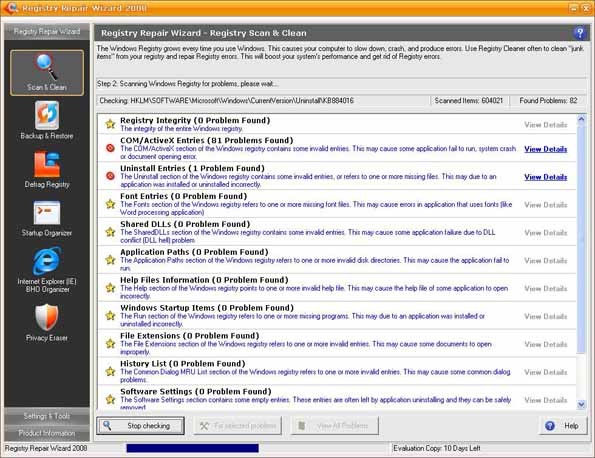
Task: Click the blue help question mark icon in header
Action: click(579, 33)
